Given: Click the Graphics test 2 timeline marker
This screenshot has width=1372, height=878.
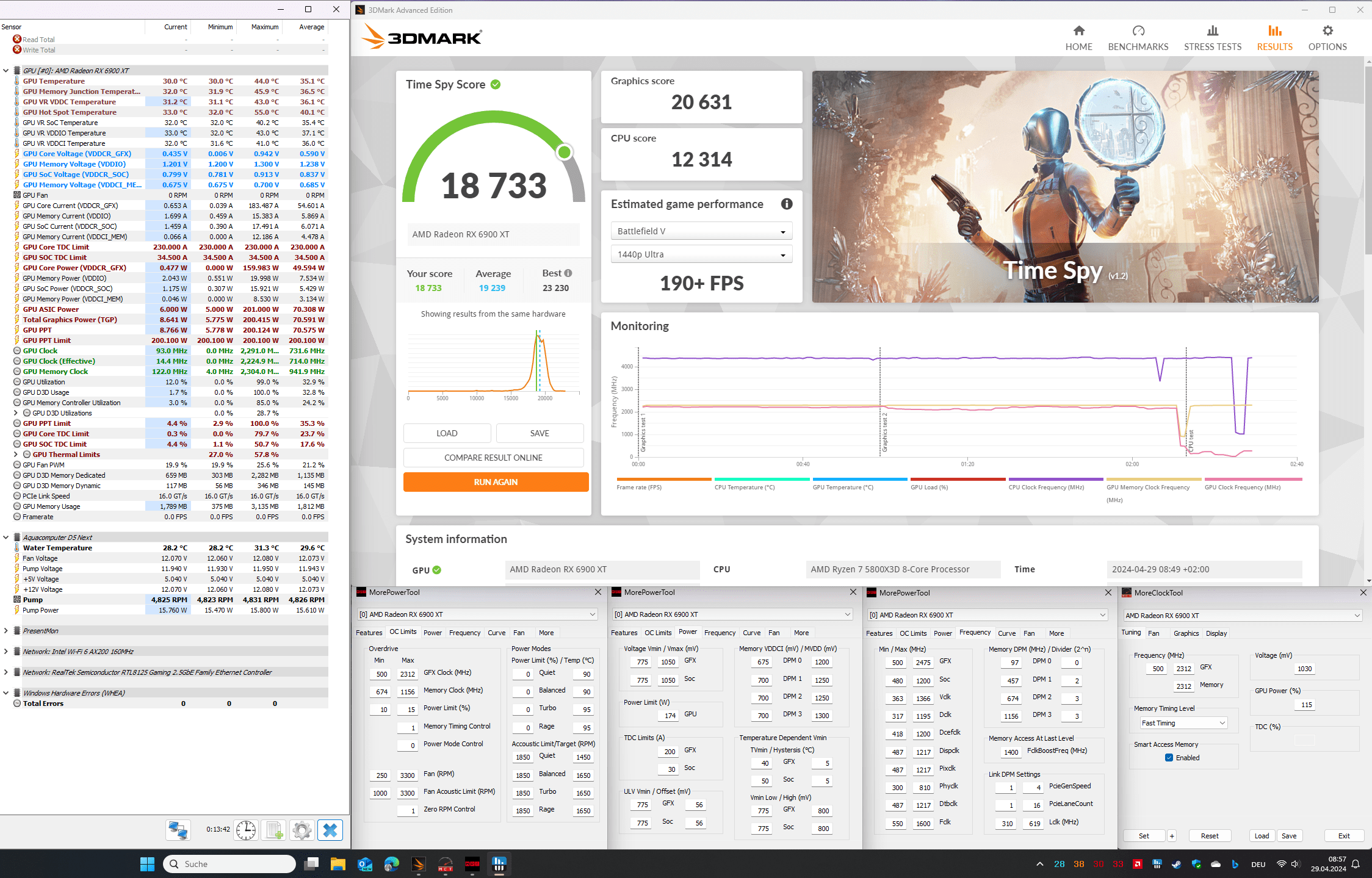Looking at the screenshot, I should coord(880,403).
